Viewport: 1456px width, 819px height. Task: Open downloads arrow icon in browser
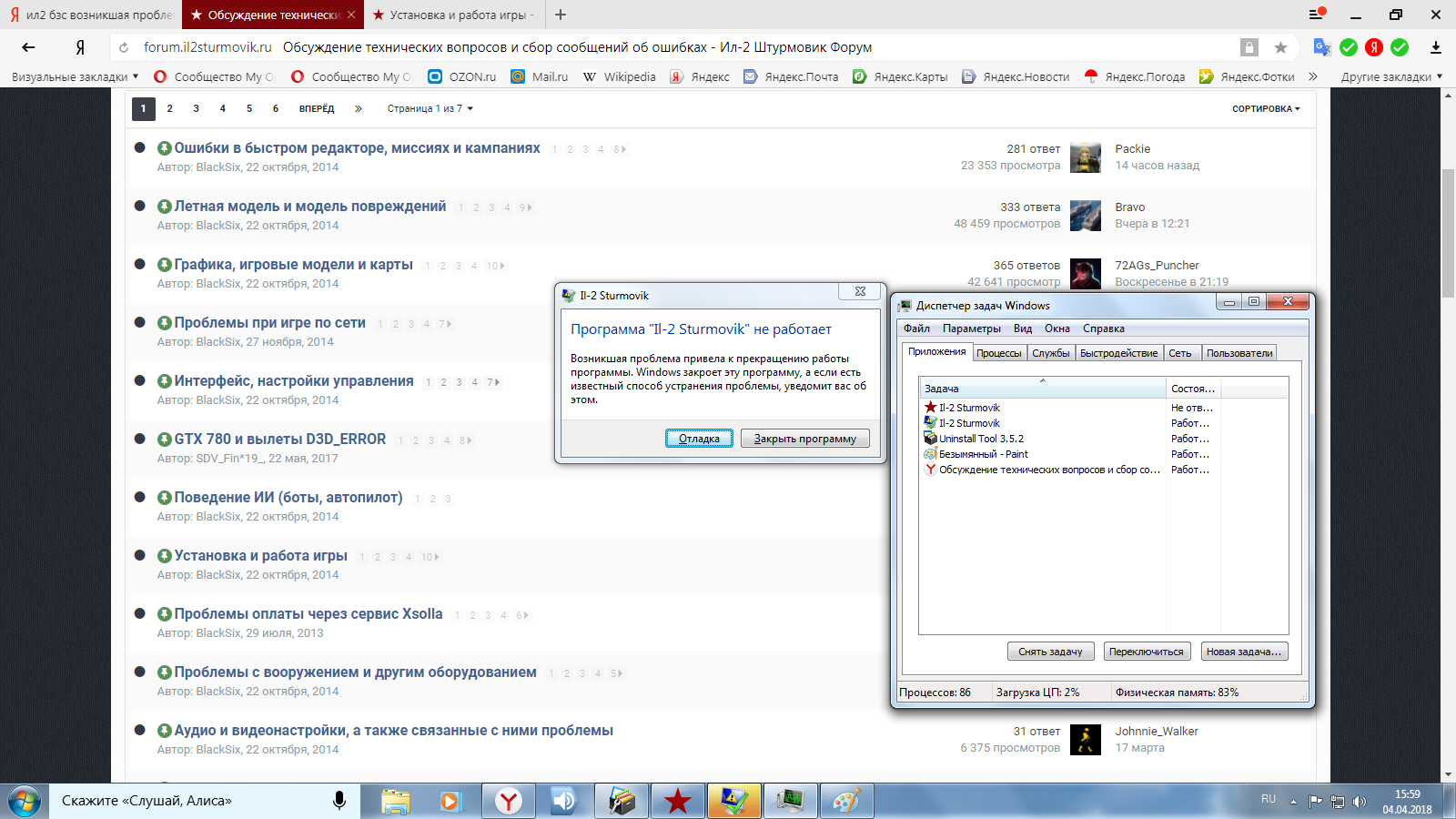point(1435,47)
